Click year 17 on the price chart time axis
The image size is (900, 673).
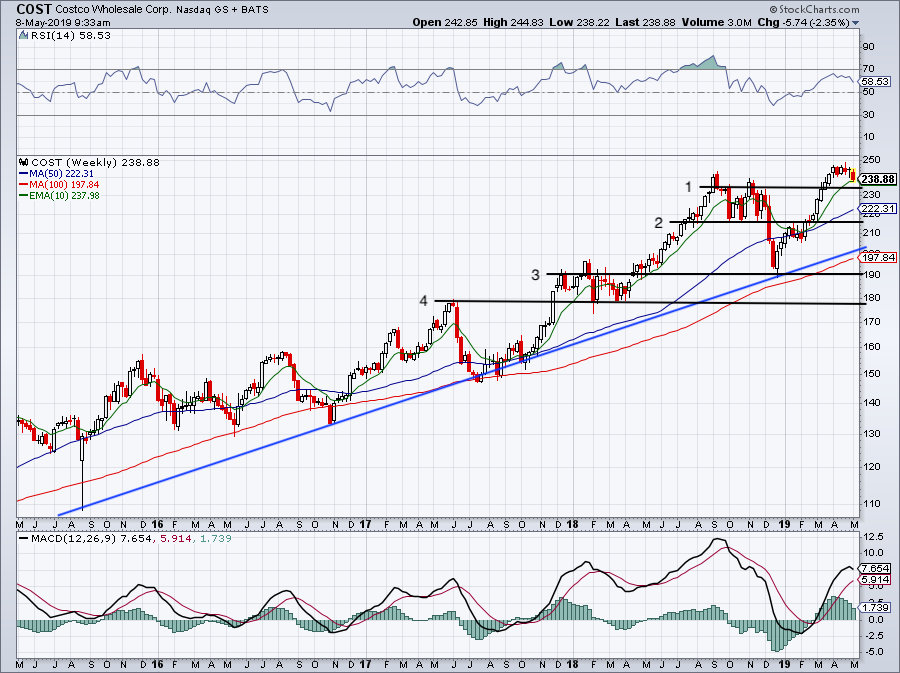365,524
